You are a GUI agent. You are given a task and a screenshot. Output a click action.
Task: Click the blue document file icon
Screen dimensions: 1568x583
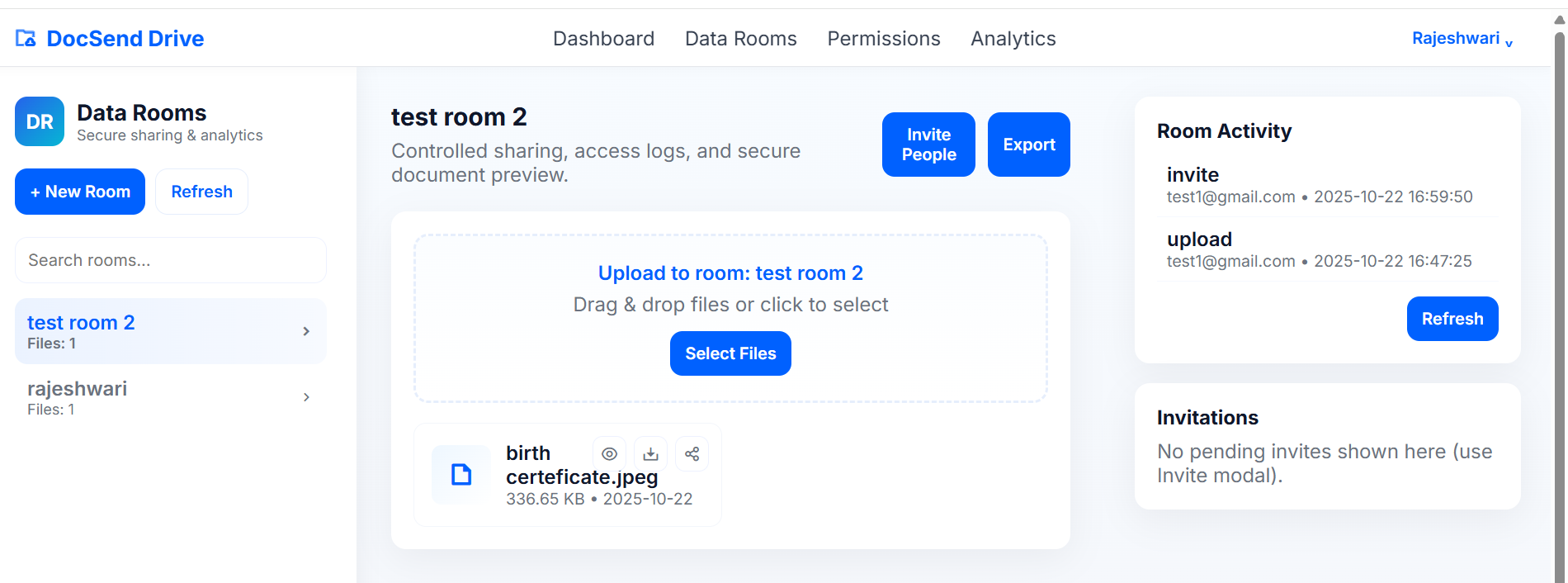460,474
